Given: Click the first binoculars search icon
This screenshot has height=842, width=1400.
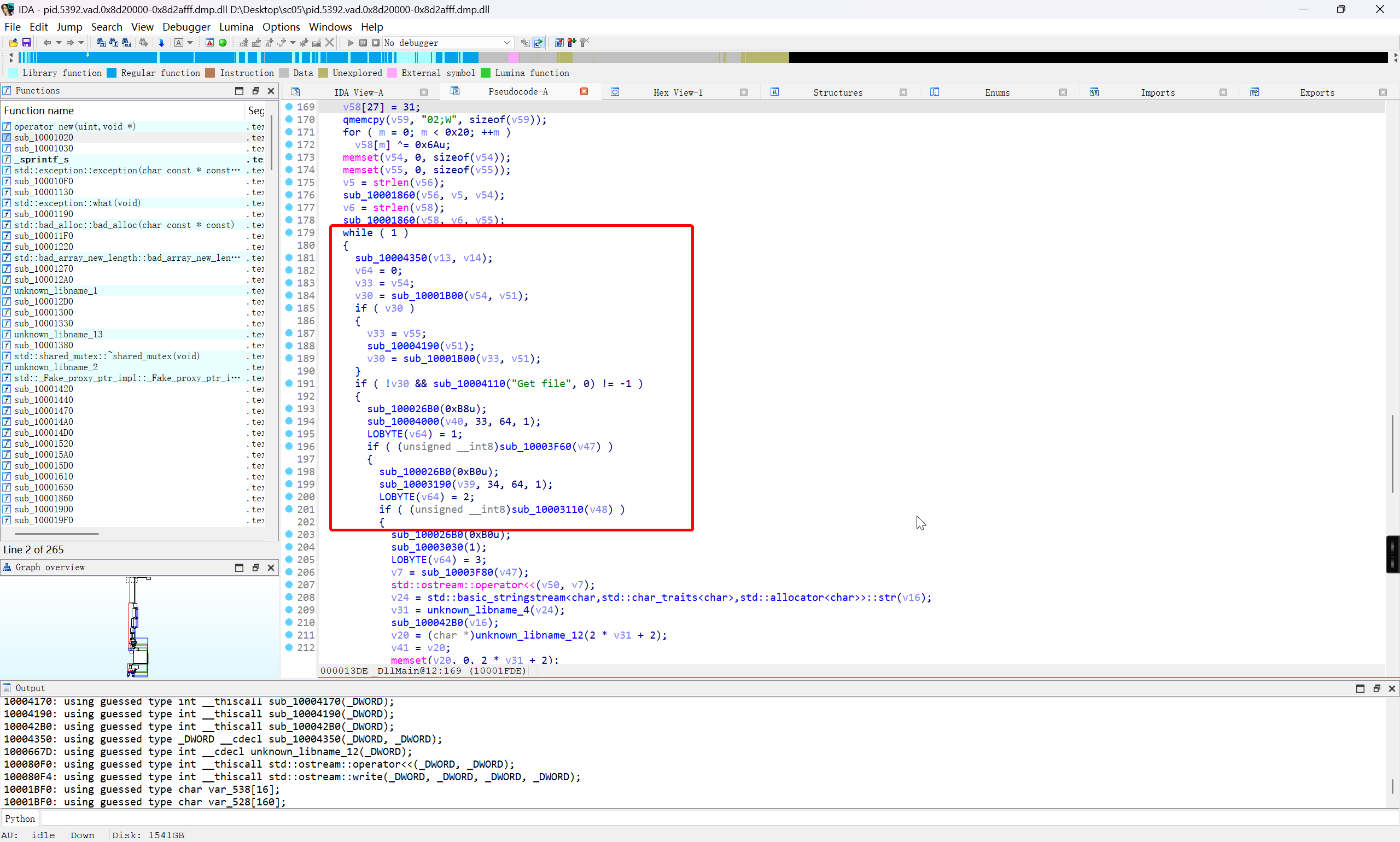Looking at the screenshot, I should pyautogui.click(x=101, y=43).
